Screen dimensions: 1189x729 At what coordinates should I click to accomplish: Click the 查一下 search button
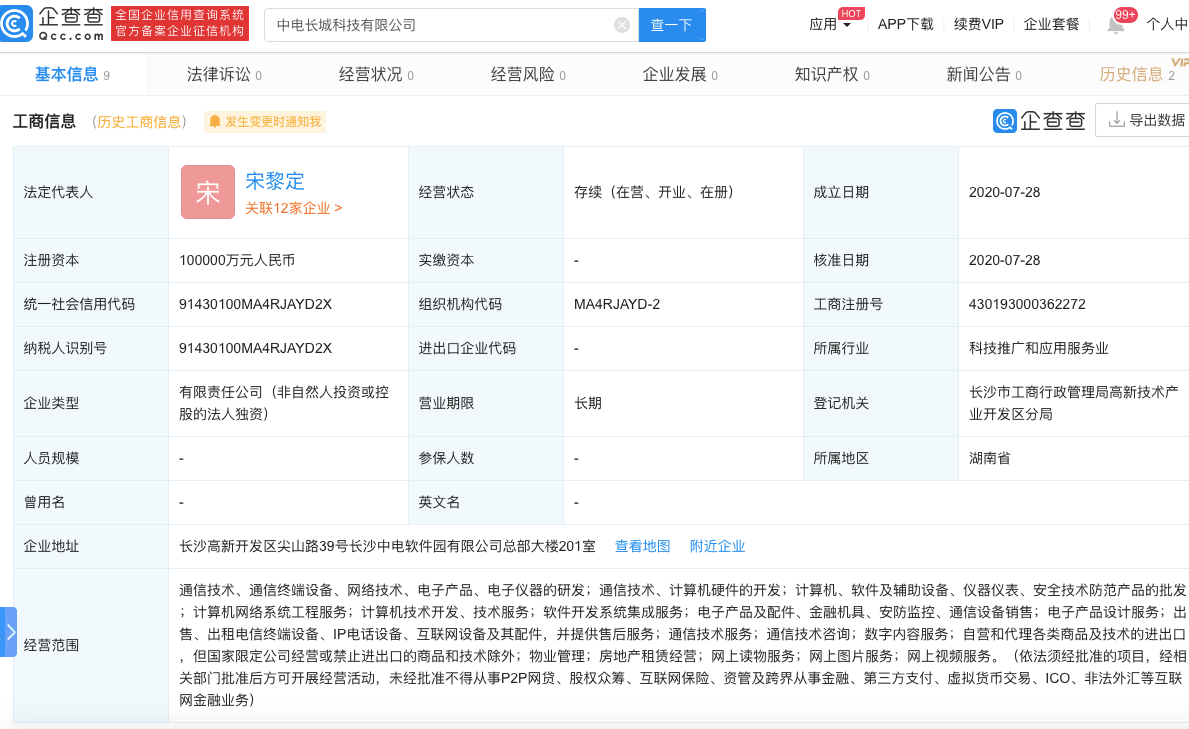pyautogui.click(x=671, y=24)
